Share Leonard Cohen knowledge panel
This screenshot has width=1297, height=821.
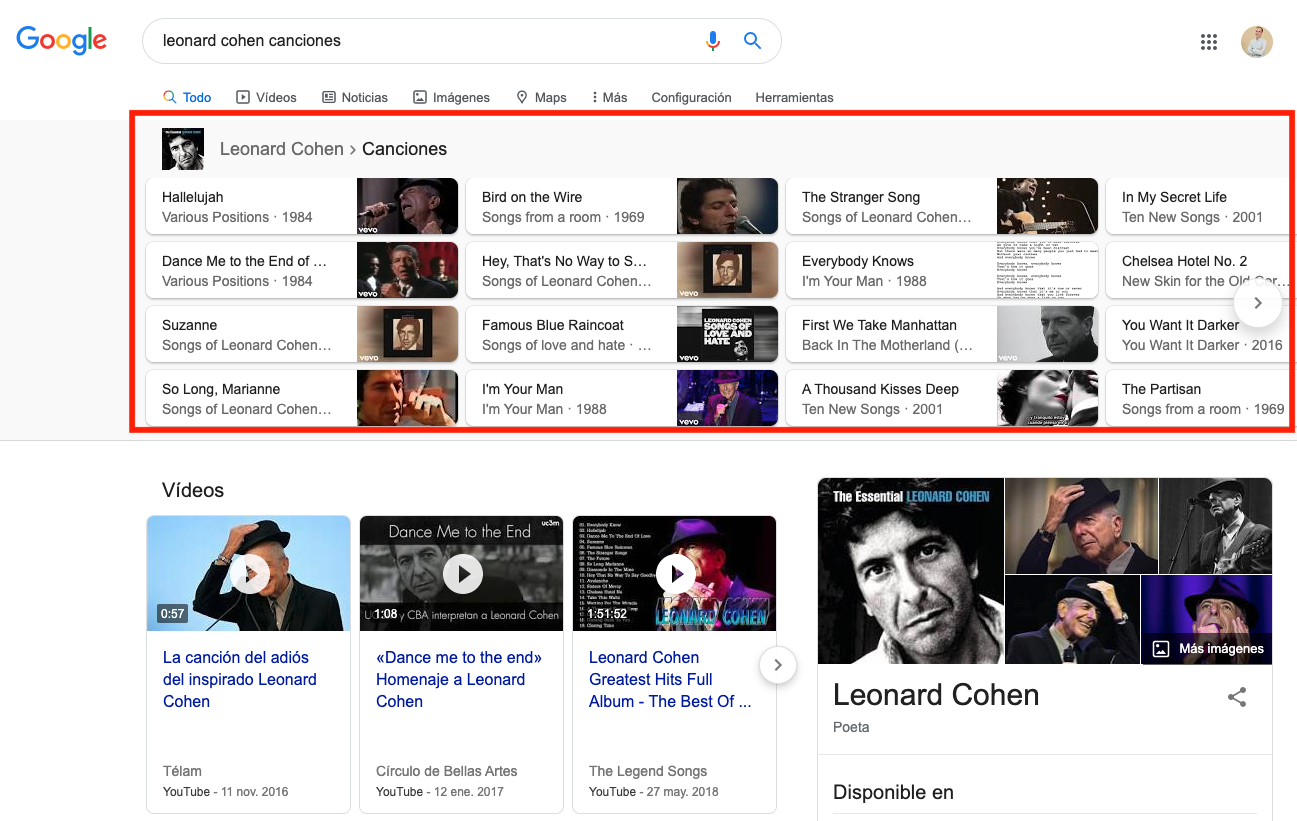tap(1237, 697)
